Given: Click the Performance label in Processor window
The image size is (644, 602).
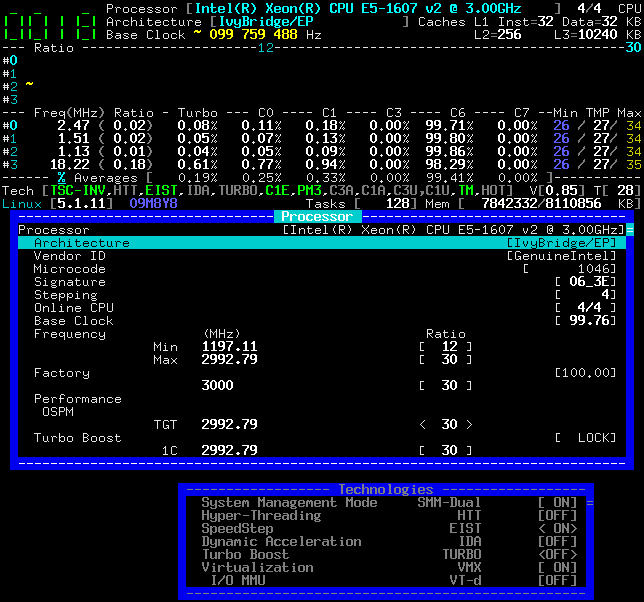Looking at the screenshot, I should [78, 399].
